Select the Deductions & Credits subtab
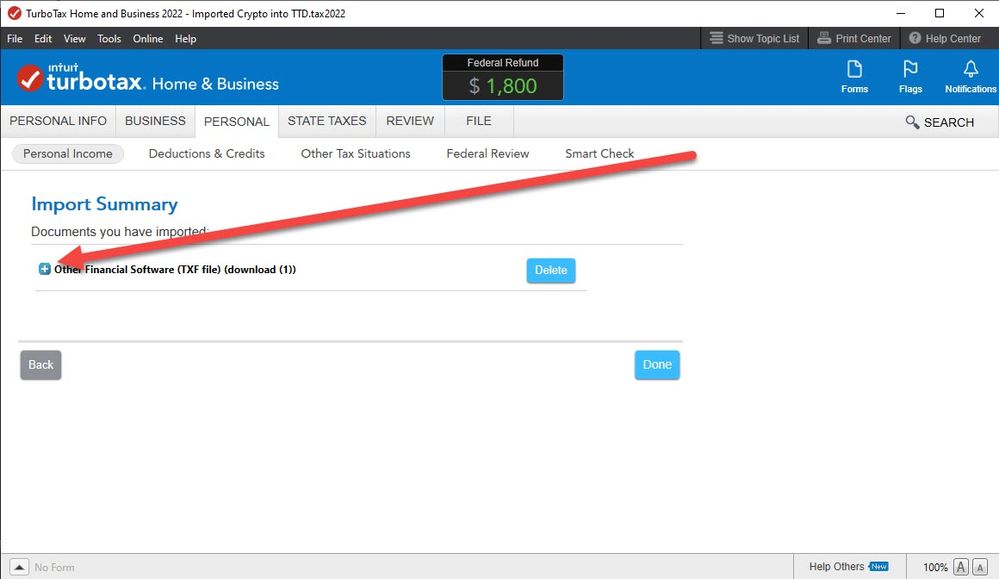Viewport: 999px width, 579px height. click(206, 154)
